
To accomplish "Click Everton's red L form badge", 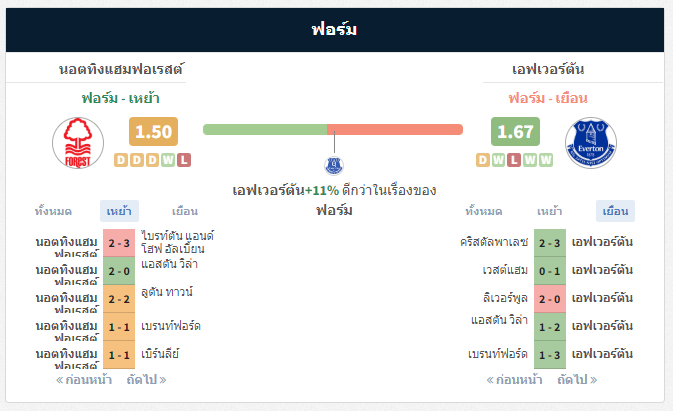I will pos(514,160).
